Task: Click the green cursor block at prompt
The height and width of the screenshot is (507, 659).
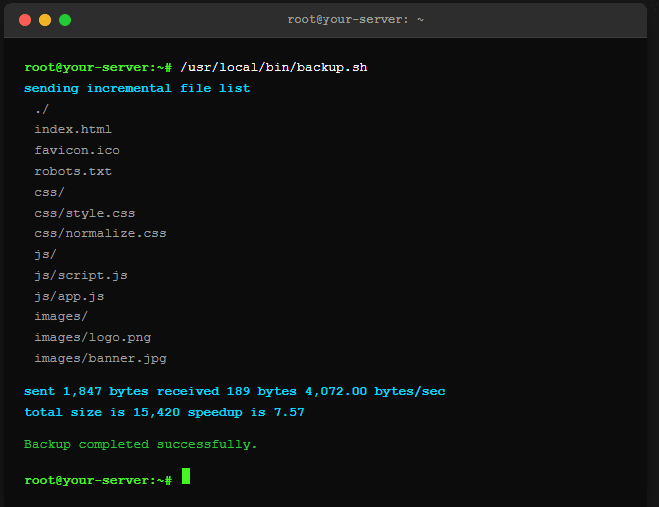Action: tap(186, 477)
